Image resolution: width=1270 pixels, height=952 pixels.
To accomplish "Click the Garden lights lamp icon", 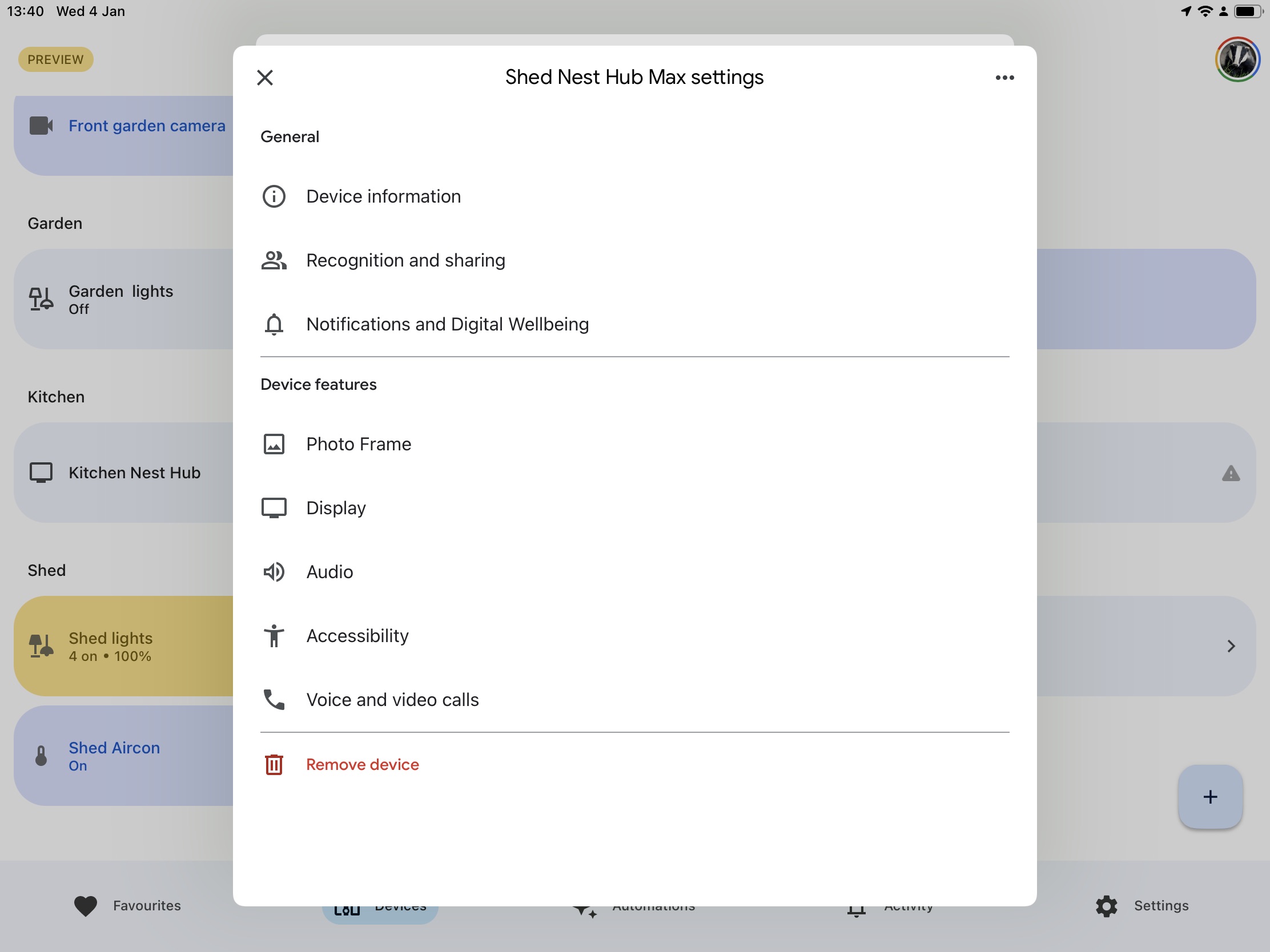I will (41, 299).
